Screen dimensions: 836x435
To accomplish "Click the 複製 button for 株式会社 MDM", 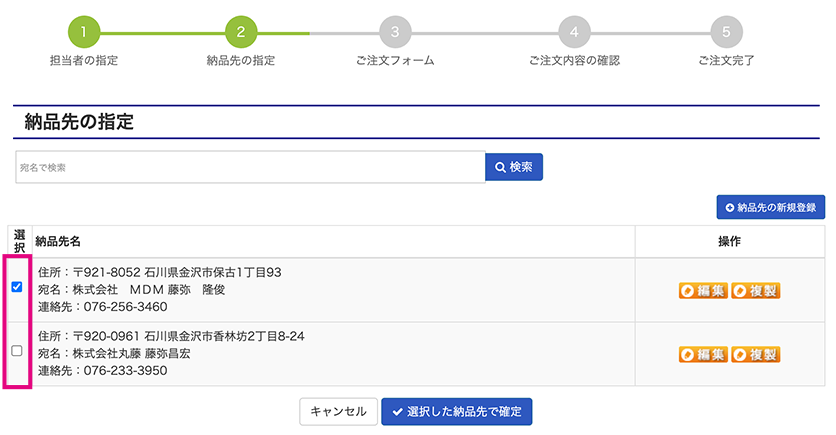I will point(755,291).
